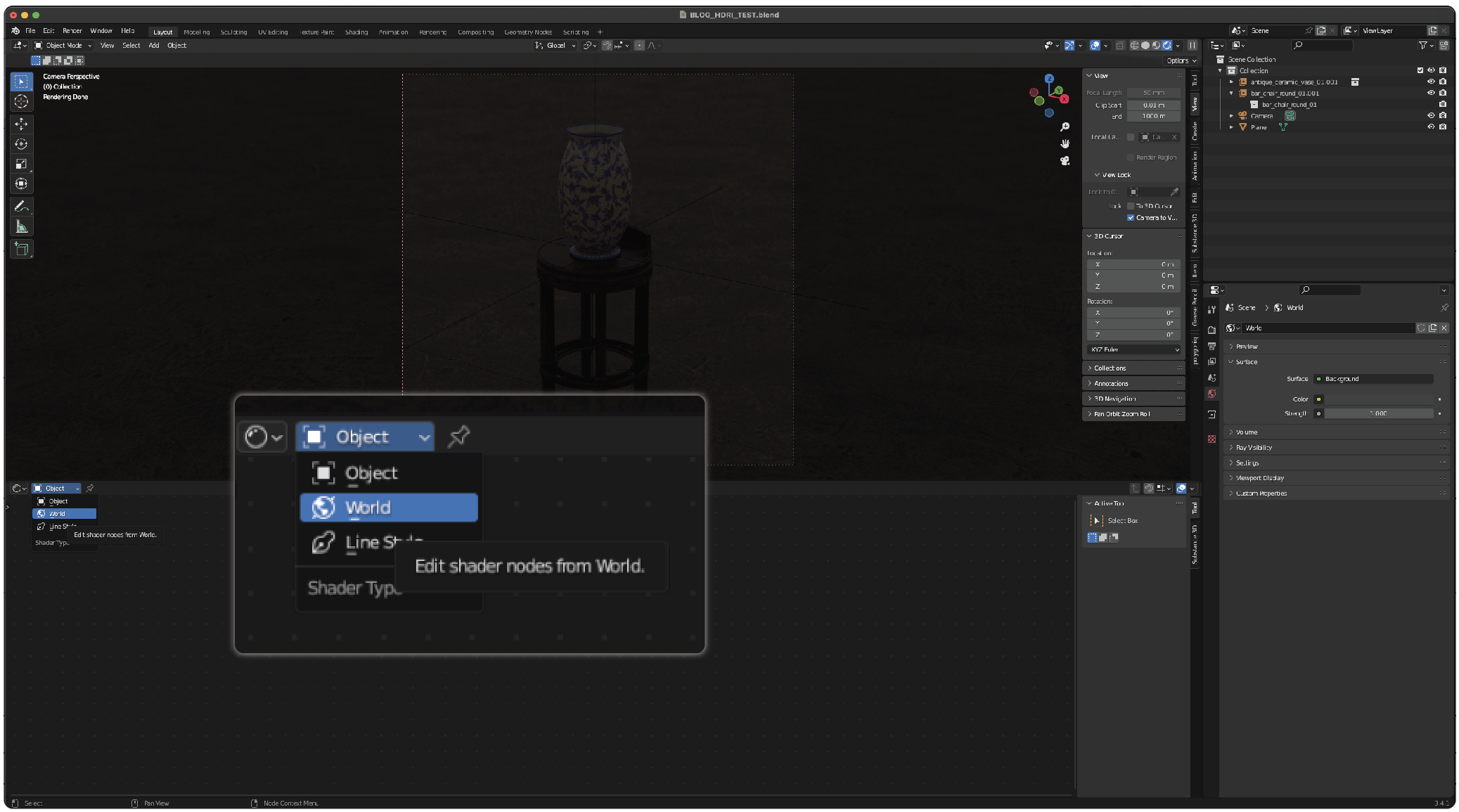Open the Render menu
The height and width of the screenshot is (812, 1459).
[72, 31]
